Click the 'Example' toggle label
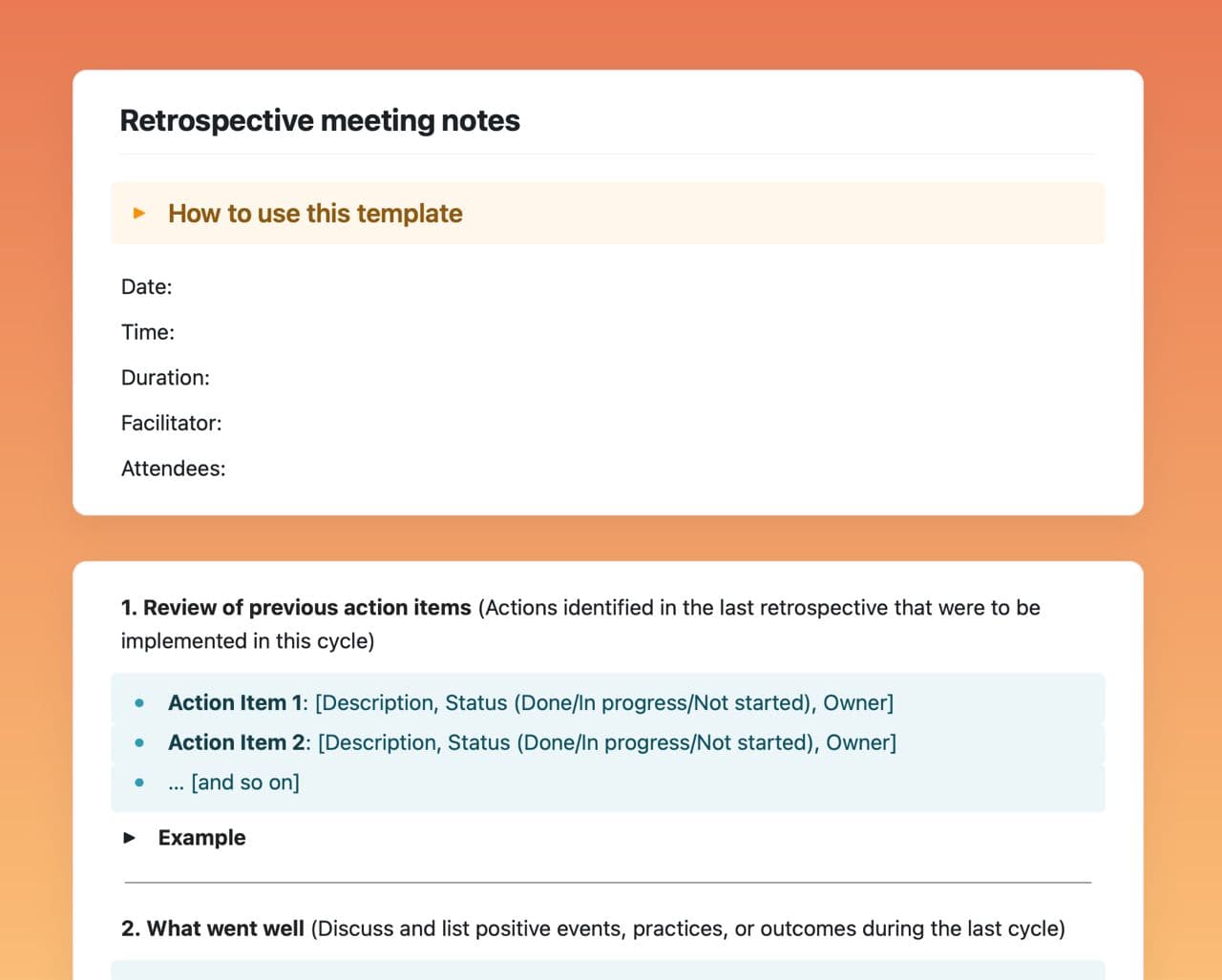The height and width of the screenshot is (980, 1222). pyautogui.click(x=201, y=838)
